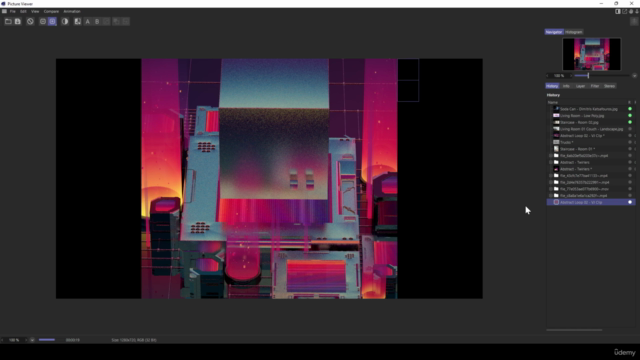640x360 pixels.
Task: Open the Compare menu
Action: tap(51, 11)
